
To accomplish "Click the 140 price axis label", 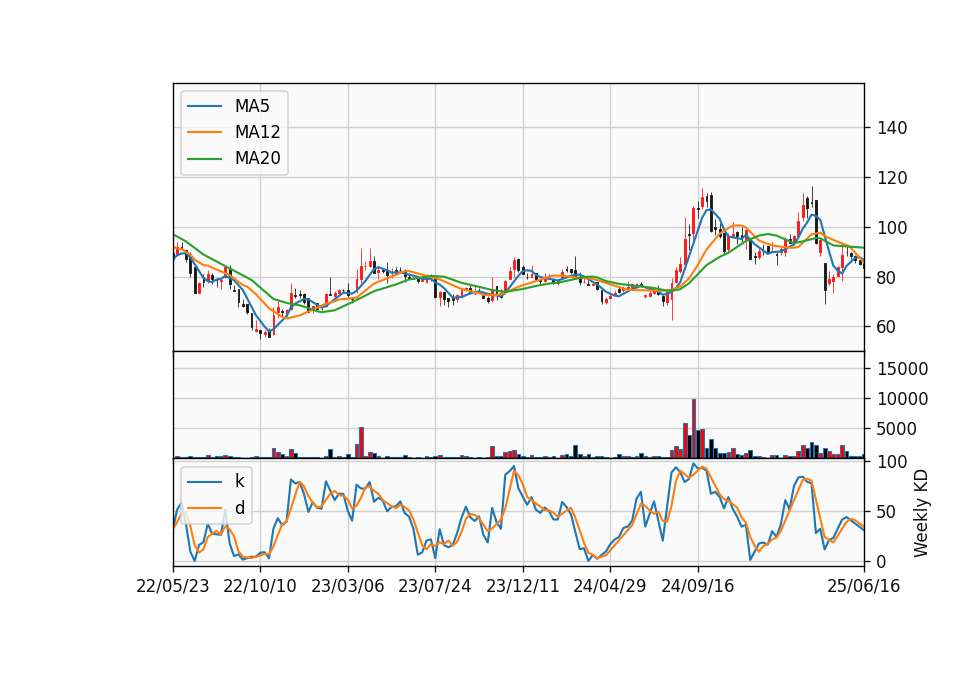I will pos(892,128).
